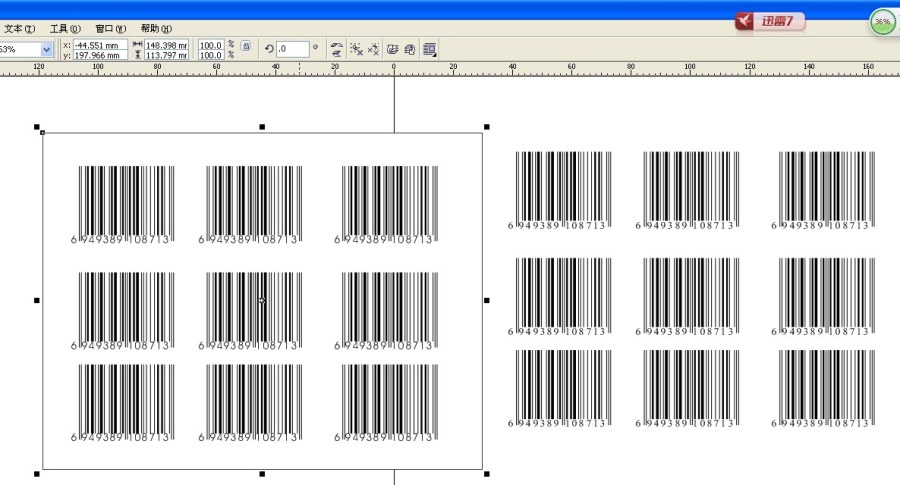
Task: Select bottom-left barcode outside the page
Action: (x=560, y=389)
